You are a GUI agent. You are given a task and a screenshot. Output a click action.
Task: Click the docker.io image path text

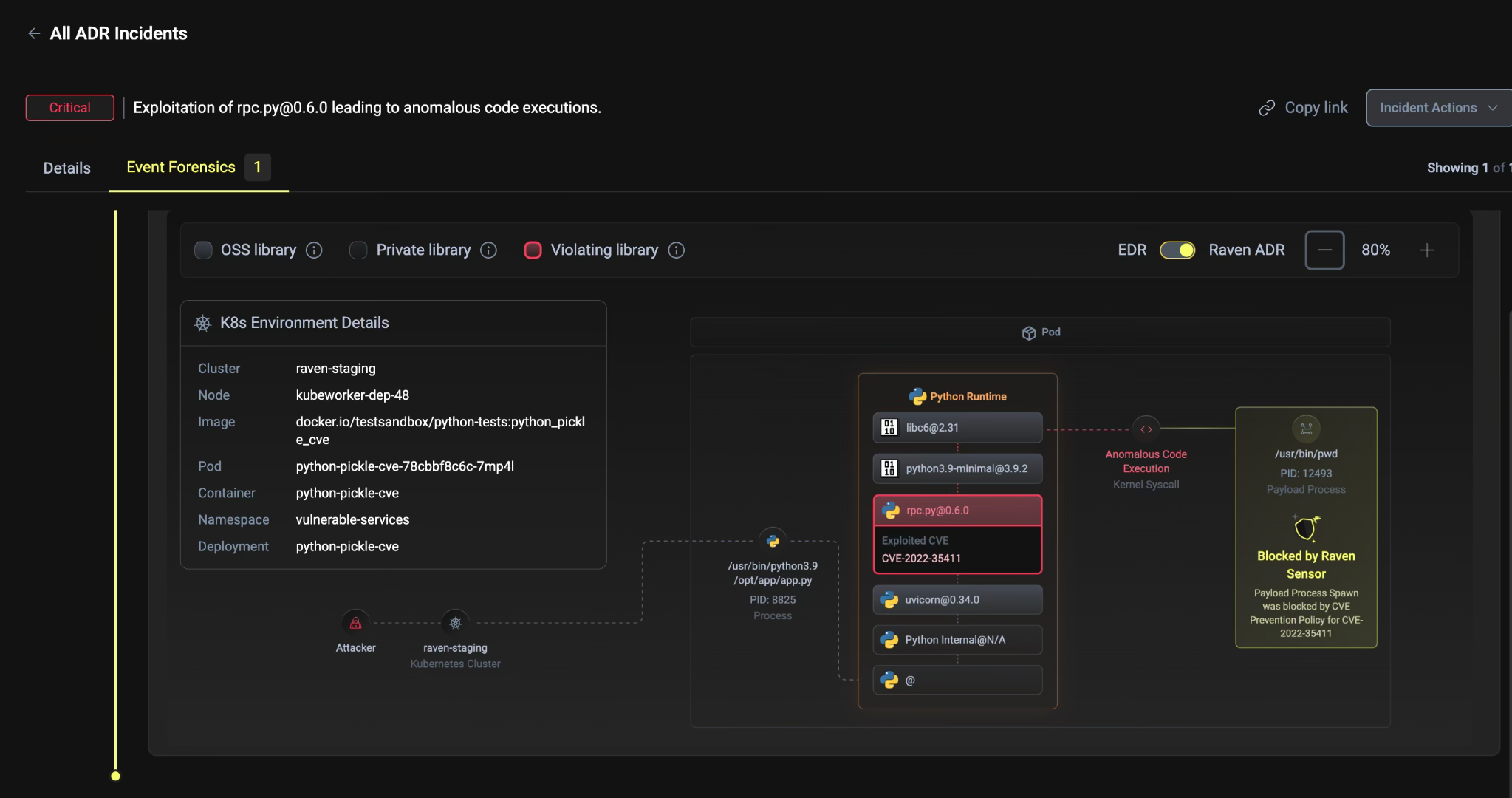(440, 431)
